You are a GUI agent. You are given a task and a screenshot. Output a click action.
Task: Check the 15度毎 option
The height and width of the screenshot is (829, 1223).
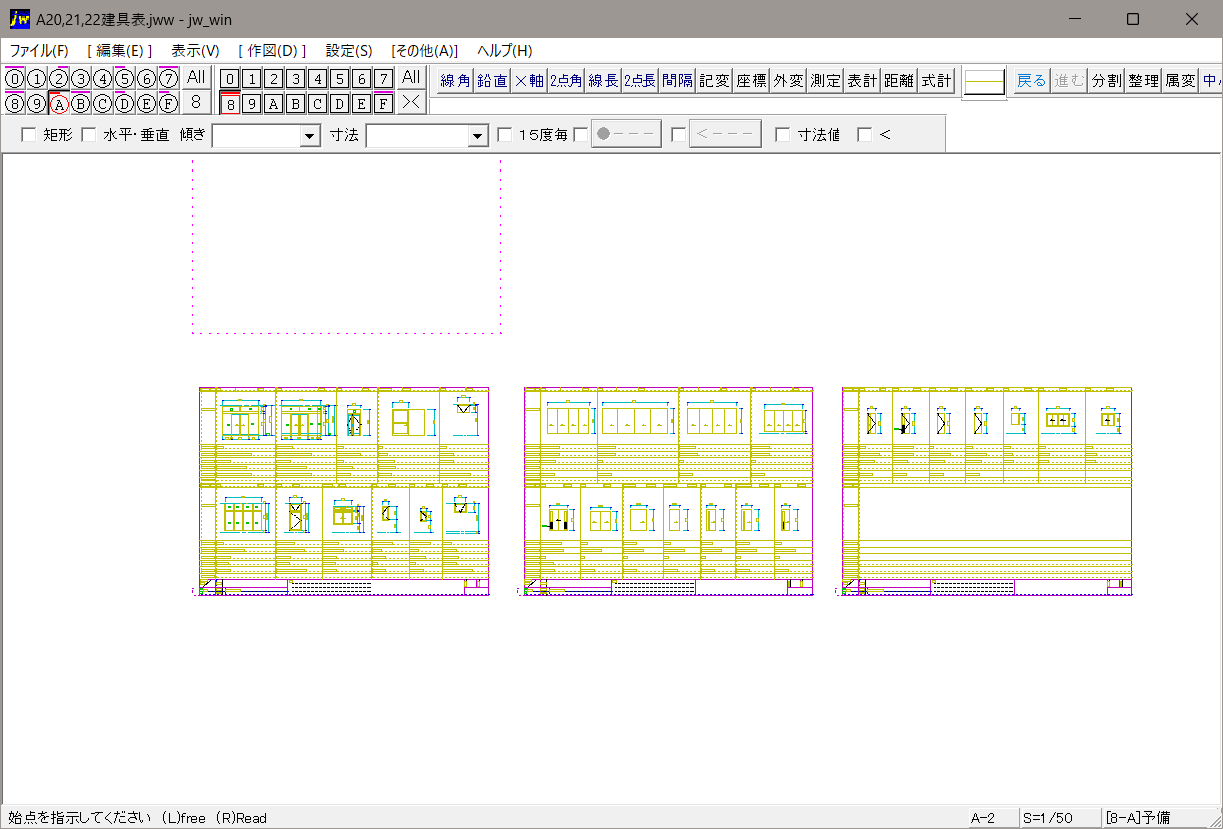pos(505,135)
